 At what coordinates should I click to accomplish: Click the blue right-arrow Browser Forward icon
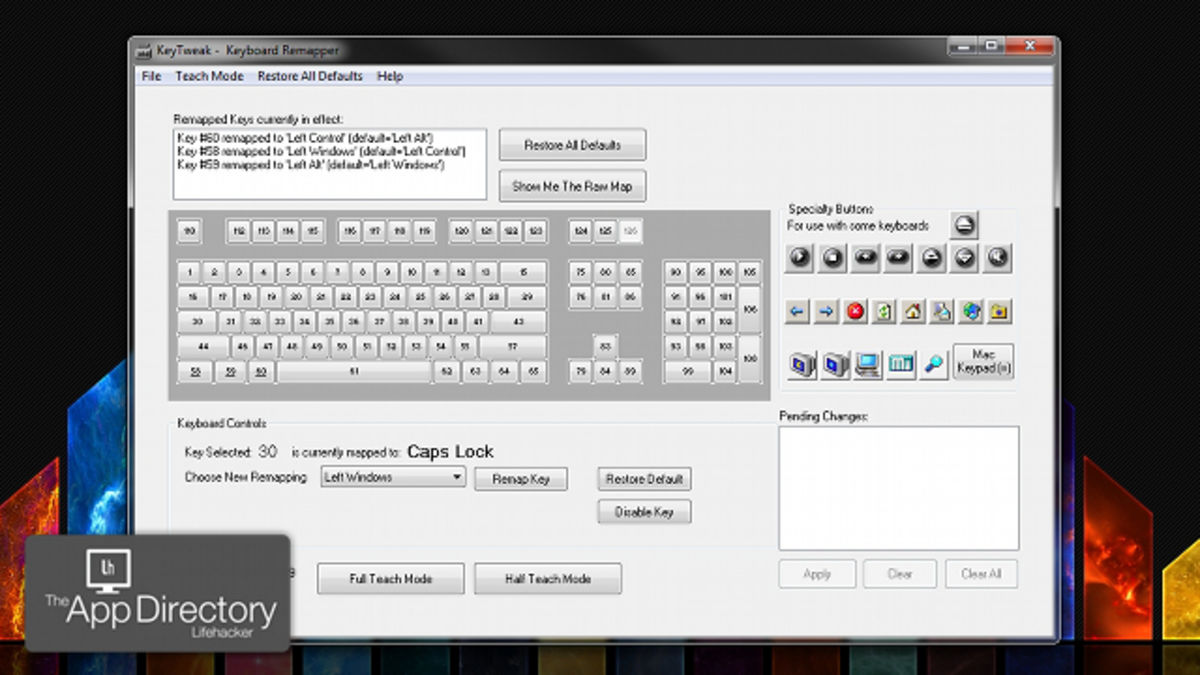coord(826,312)
